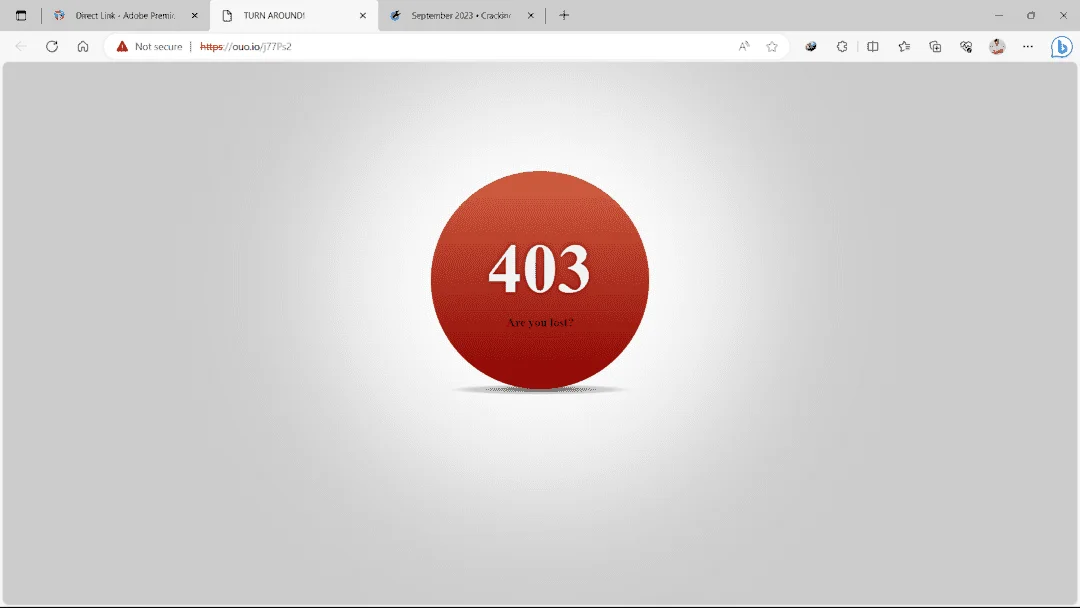
Task: Open Settings and more ellipsis menu
Action: pyautogui.click(x=1028, y=46)
